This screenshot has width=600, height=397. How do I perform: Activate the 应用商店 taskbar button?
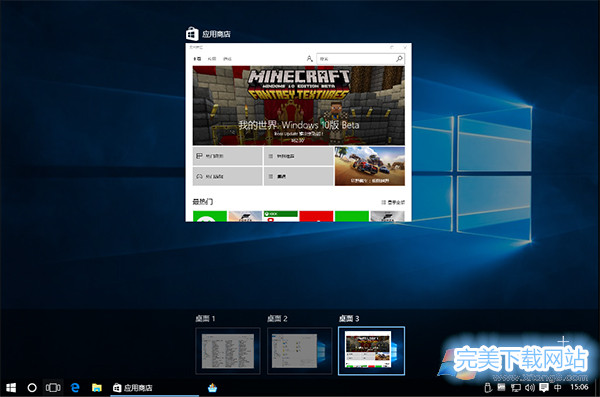pyautogui.click(x=154, y=388)
